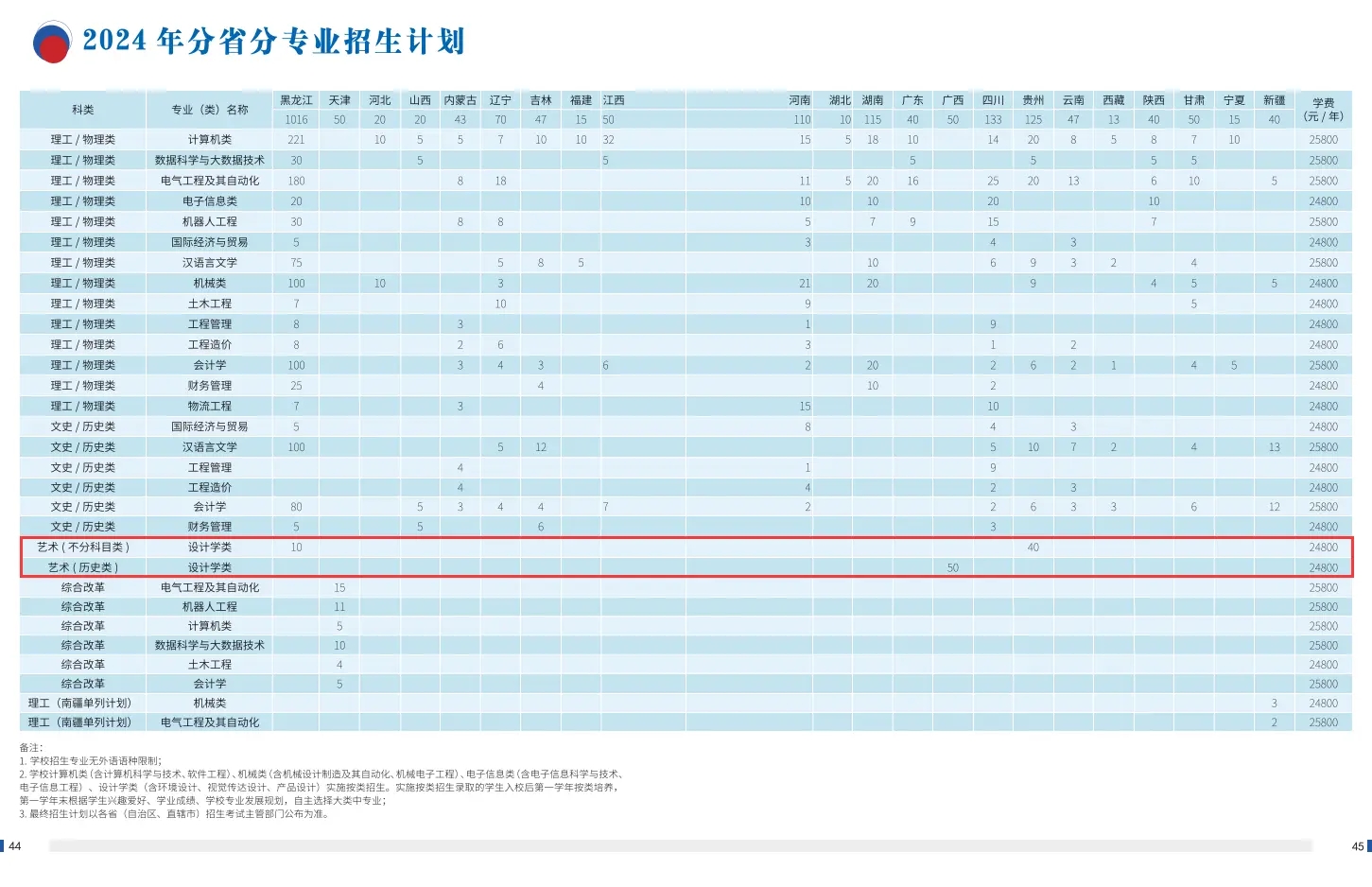Click the 学费 (元/年) header cell

coord(1323,110)
